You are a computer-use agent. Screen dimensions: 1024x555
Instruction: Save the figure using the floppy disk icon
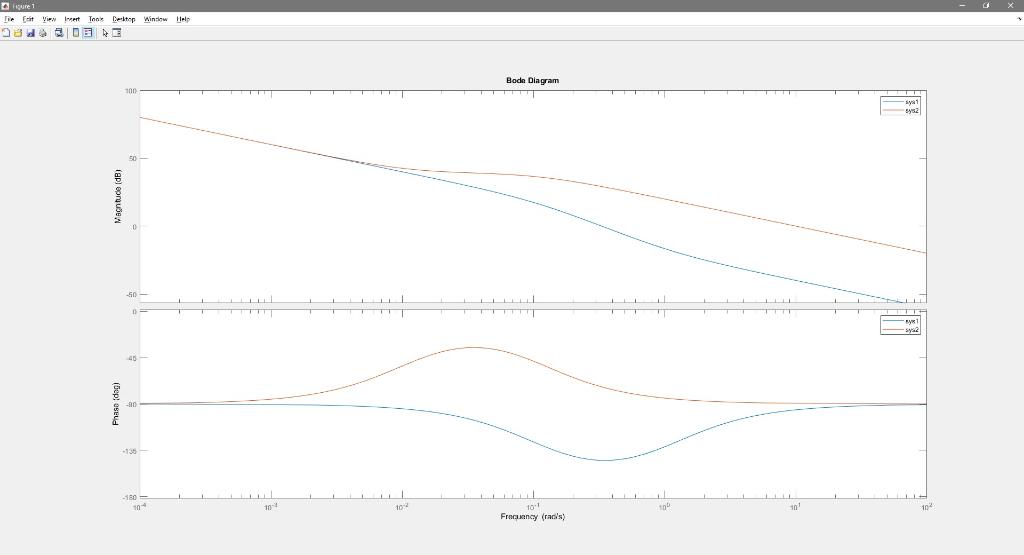pyautogui.click(x=31, y=33)
